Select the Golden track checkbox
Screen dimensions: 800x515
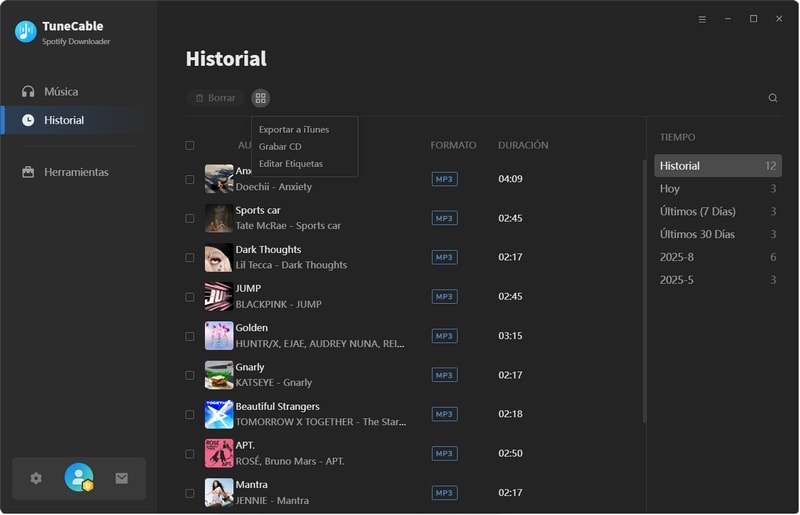[x=190, y=336]
